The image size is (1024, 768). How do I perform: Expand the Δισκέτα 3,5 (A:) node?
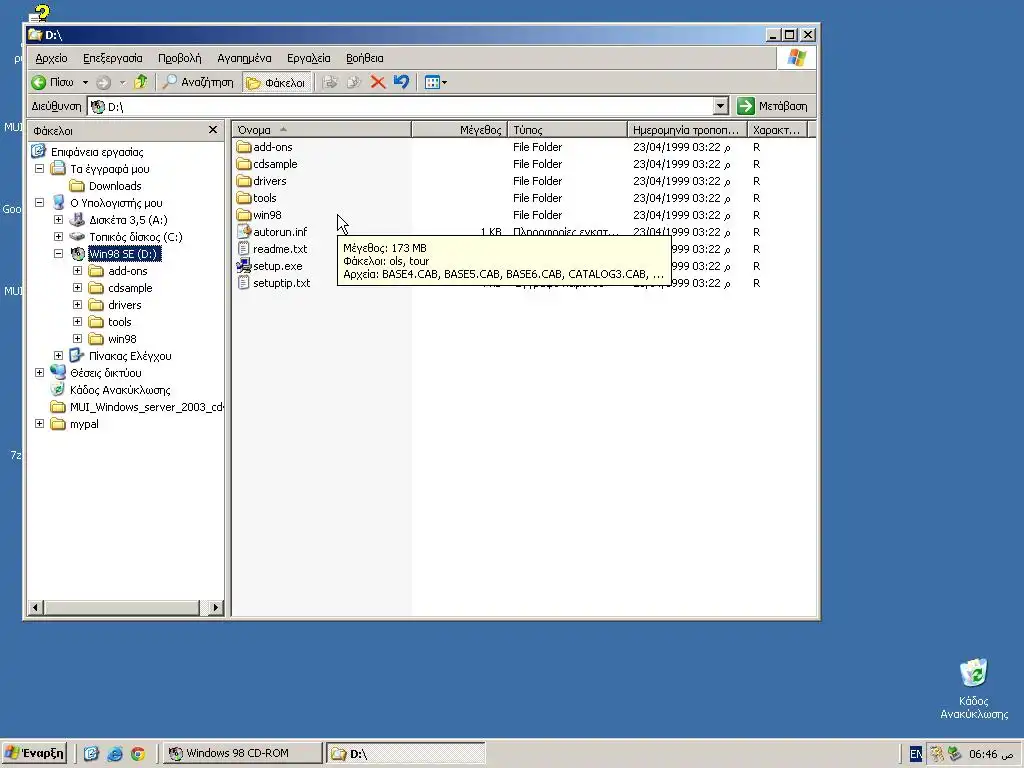(x=58, y=219)
